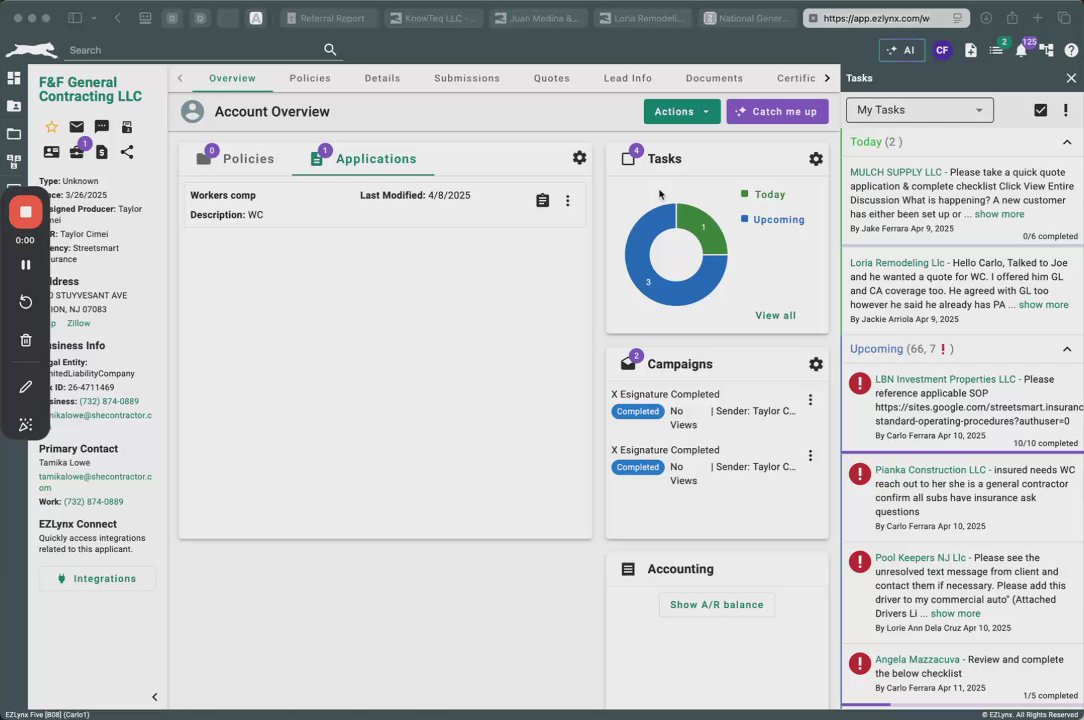Open the Pianka Construction LLC task link
This screenshot has height=720, width=1084.
931,470
